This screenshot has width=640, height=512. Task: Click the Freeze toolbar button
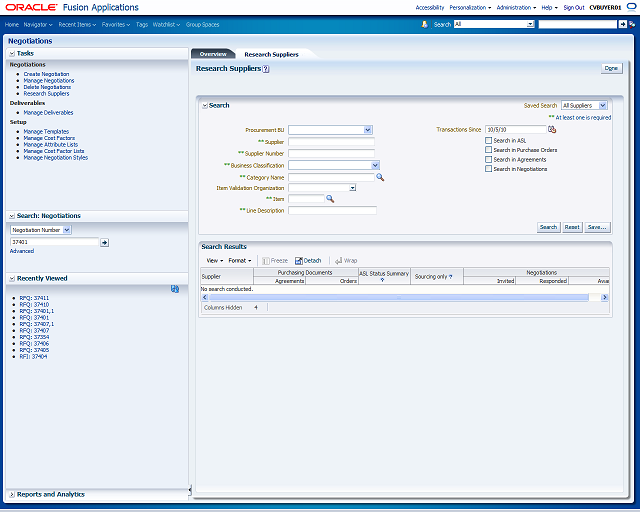point(275,260)
